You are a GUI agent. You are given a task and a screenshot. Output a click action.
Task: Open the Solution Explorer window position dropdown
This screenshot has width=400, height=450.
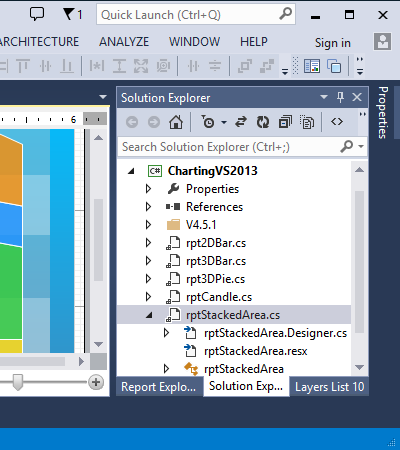[x=324, y=97]
